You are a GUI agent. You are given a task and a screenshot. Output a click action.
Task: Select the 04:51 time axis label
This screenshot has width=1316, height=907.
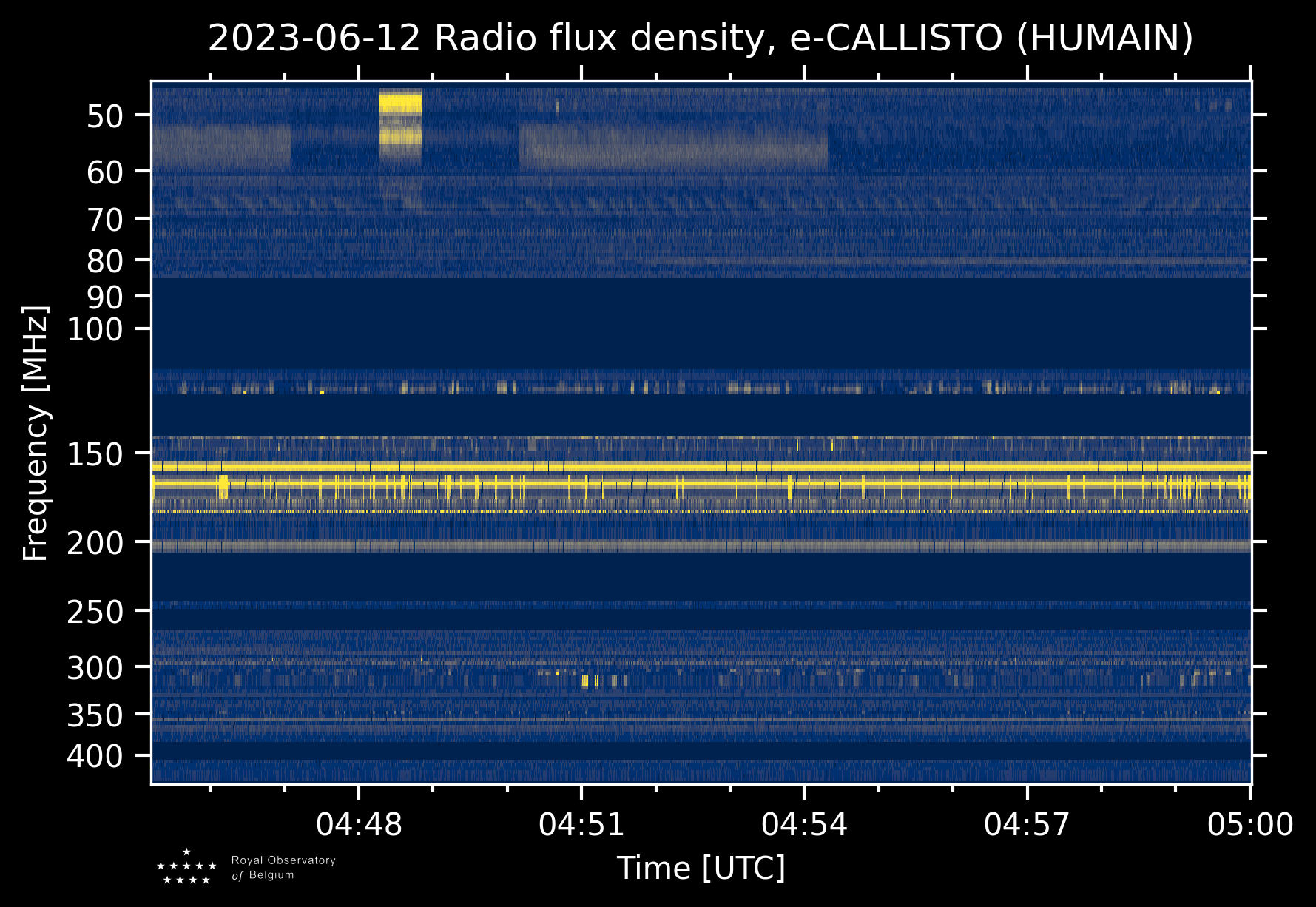click(x=581, y=824)
